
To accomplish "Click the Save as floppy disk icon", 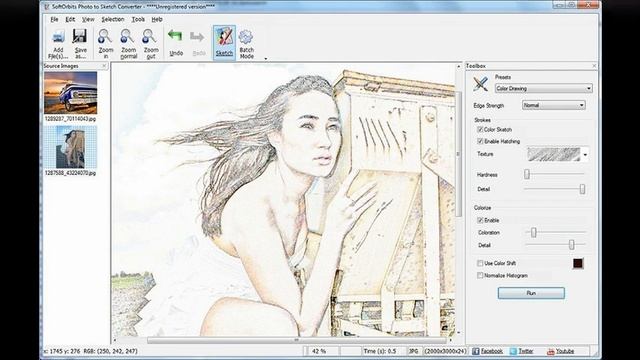I will [x=80, y=36].
